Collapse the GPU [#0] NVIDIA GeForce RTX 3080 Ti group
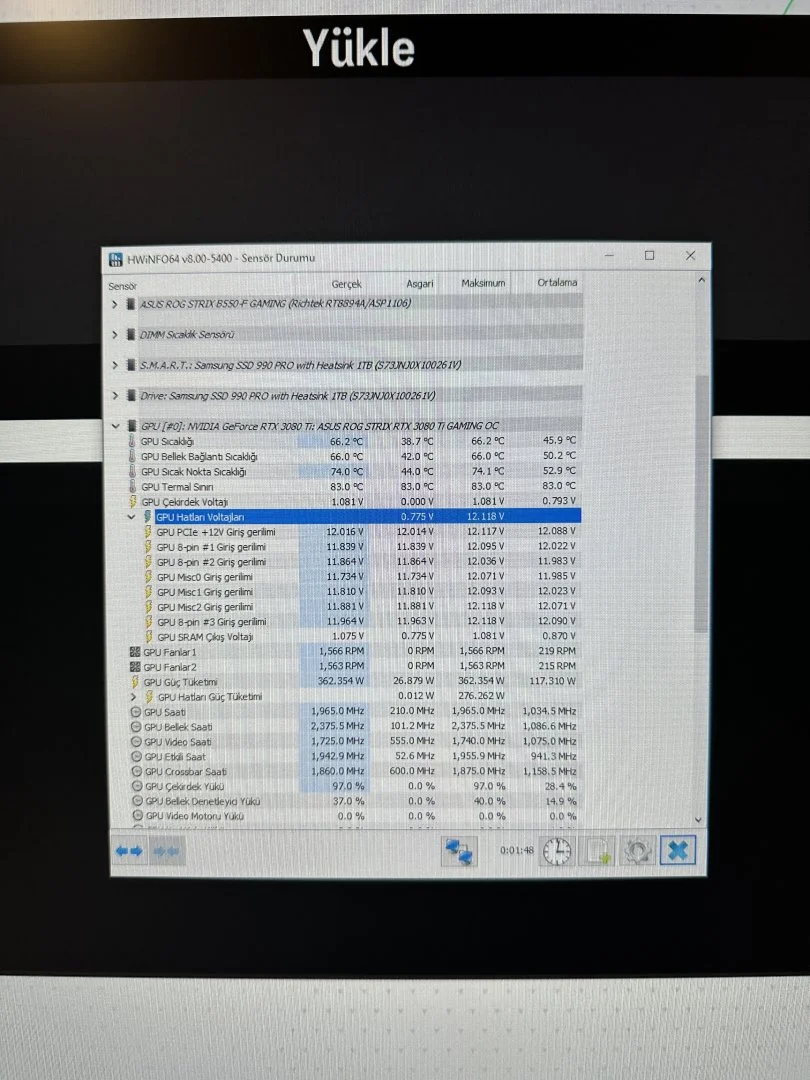 [115, 426]
